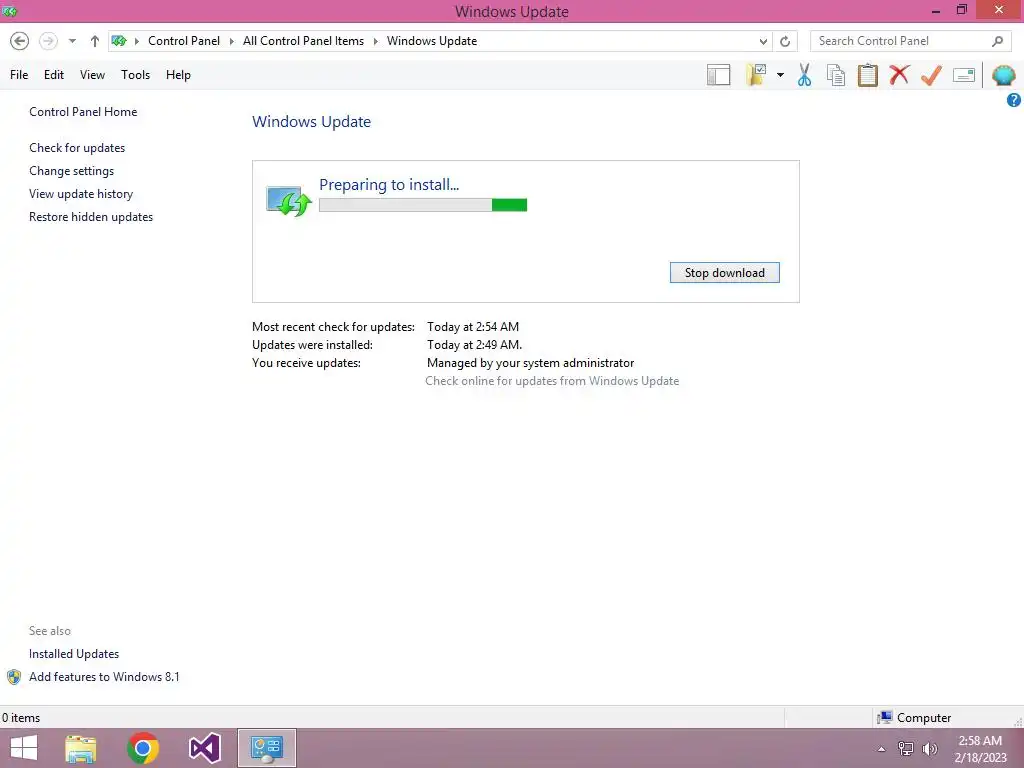
Task: Click the Computer status bar entry
Action: 914,718
